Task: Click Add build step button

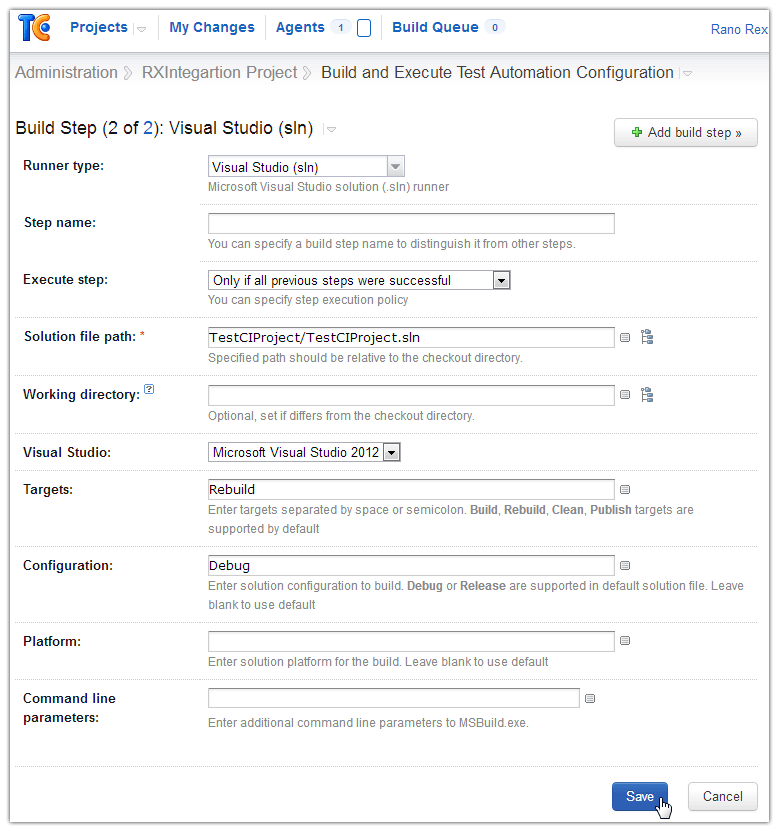Action: (686, 132)
